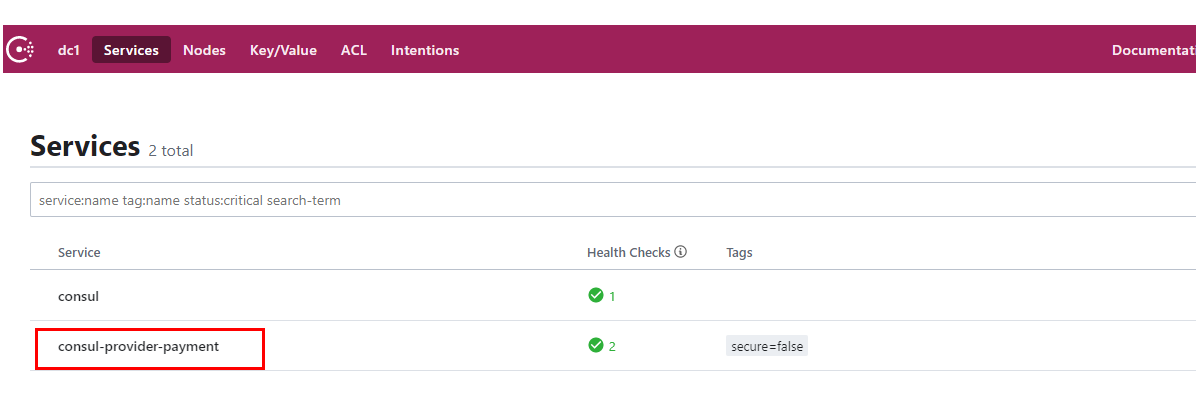Click the Service column header
This screenshot has width=1199, height=407.
click(79, 253)
